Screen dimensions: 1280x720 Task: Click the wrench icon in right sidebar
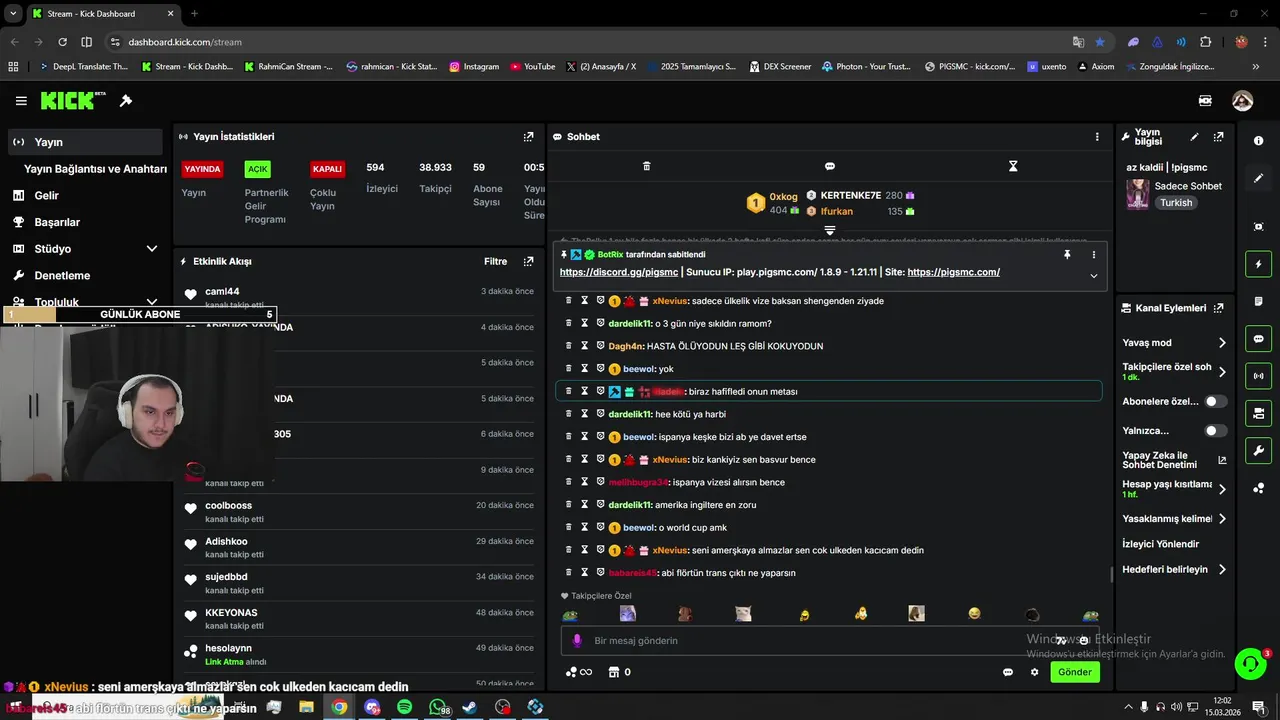click(x=1258, y=450)
